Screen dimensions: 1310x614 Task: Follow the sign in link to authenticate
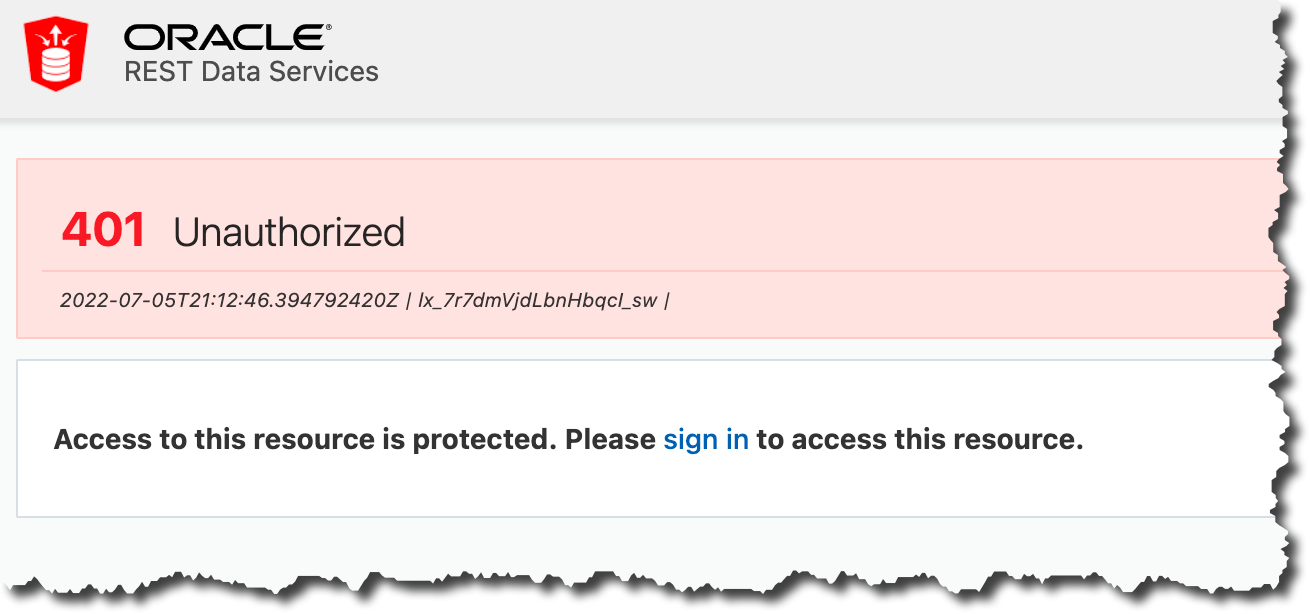[x=706, y=438]
